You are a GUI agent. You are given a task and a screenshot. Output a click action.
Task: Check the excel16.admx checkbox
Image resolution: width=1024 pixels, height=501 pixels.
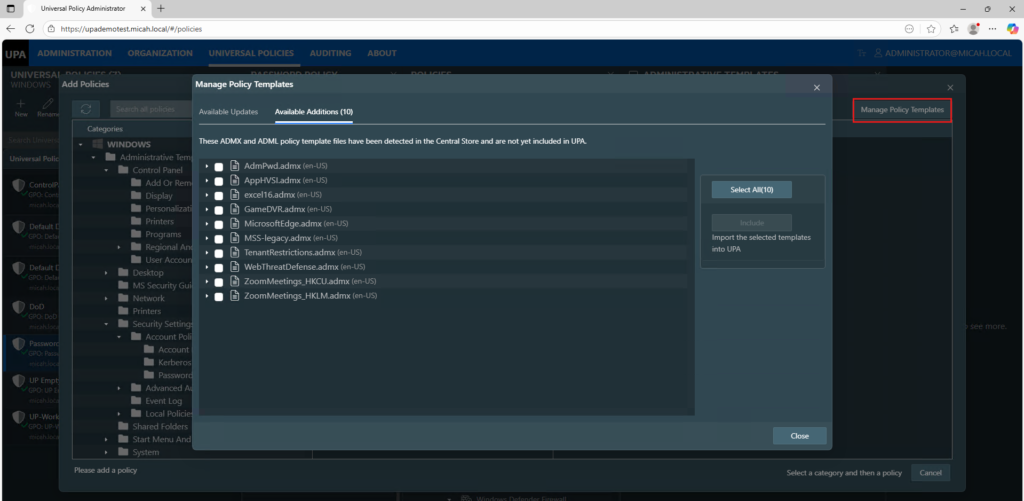click(219, 195)
